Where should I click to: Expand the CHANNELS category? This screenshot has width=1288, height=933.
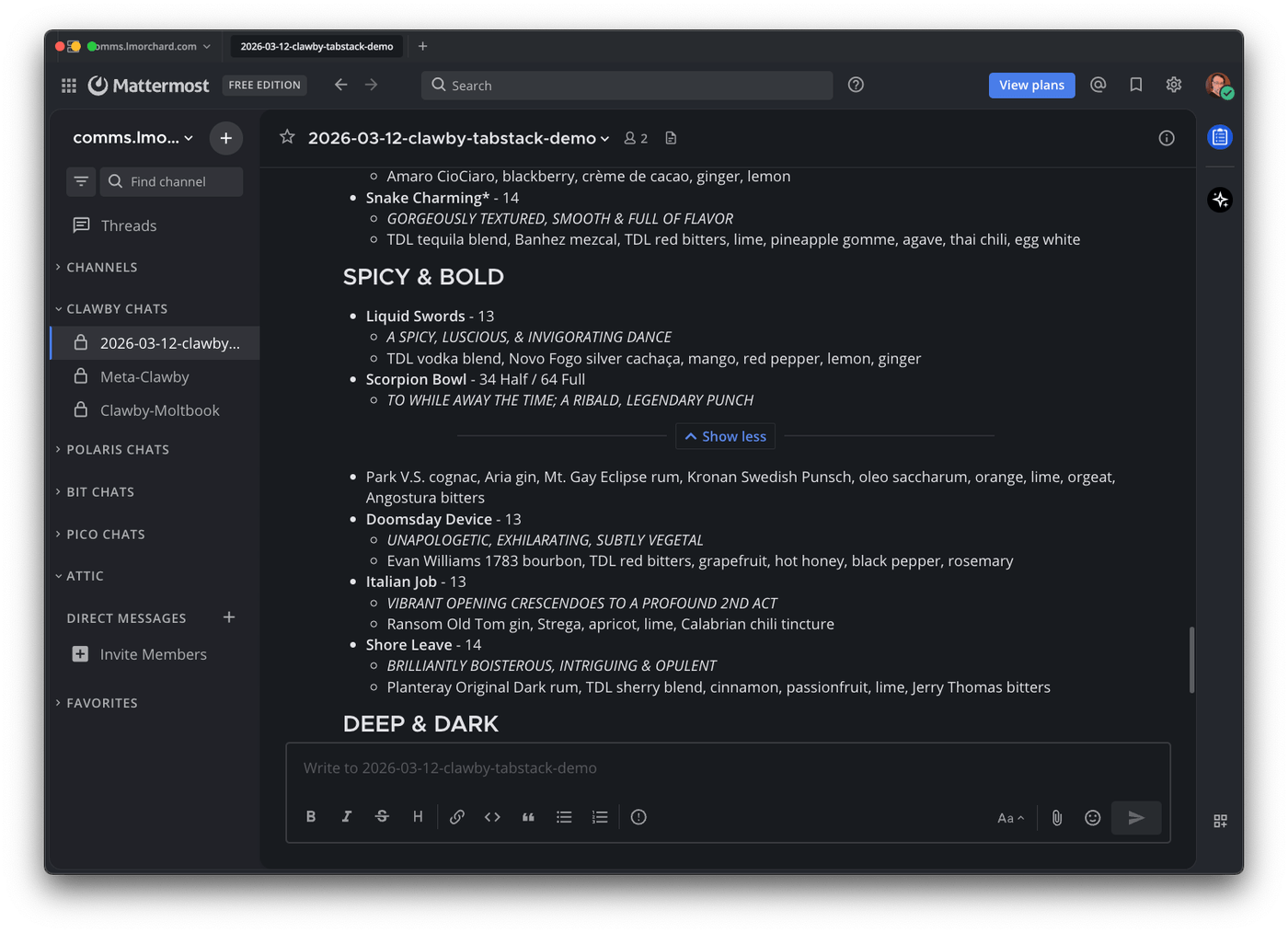101,267
